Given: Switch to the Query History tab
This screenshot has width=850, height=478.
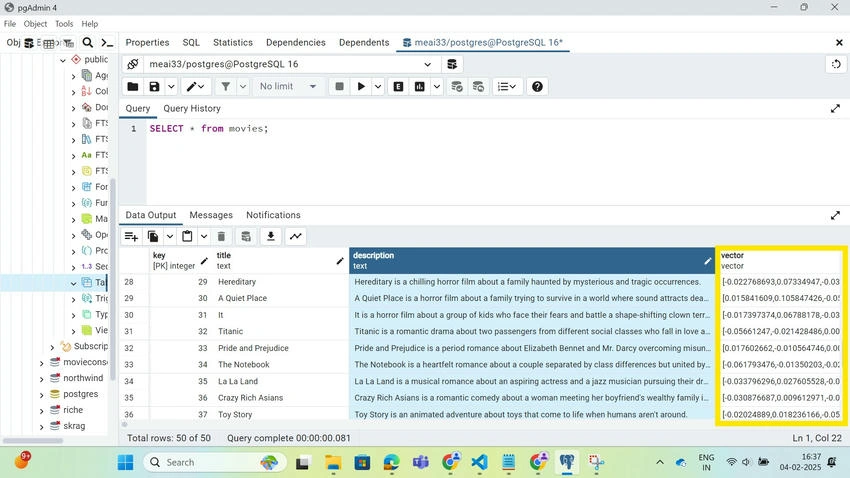Looking at the screenshot, I should (x=192, y=108).
